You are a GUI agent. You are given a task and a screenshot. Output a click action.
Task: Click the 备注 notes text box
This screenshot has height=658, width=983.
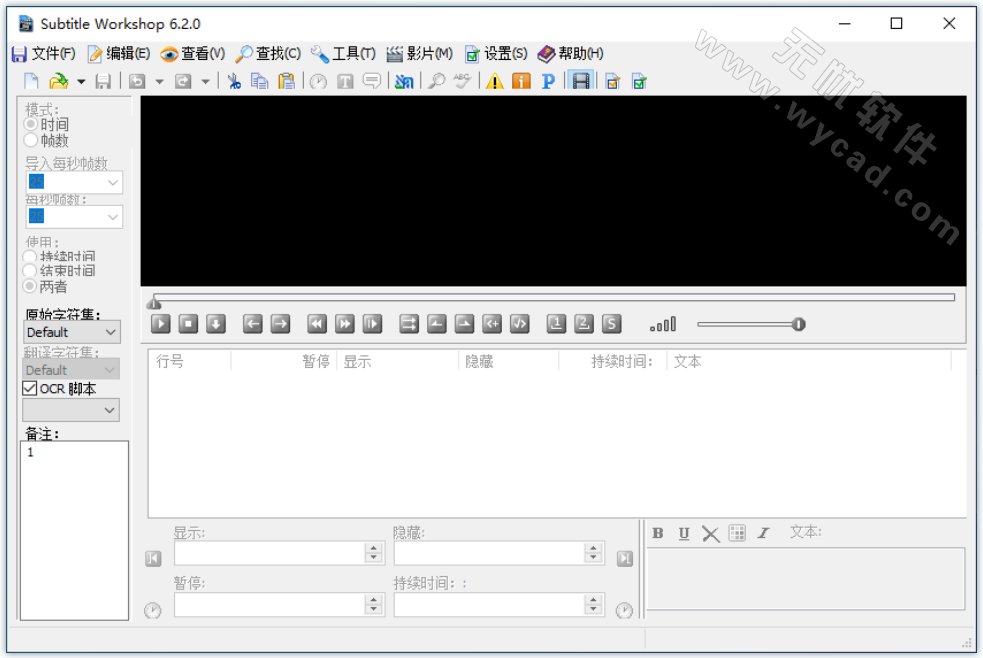tap(75, 530)
